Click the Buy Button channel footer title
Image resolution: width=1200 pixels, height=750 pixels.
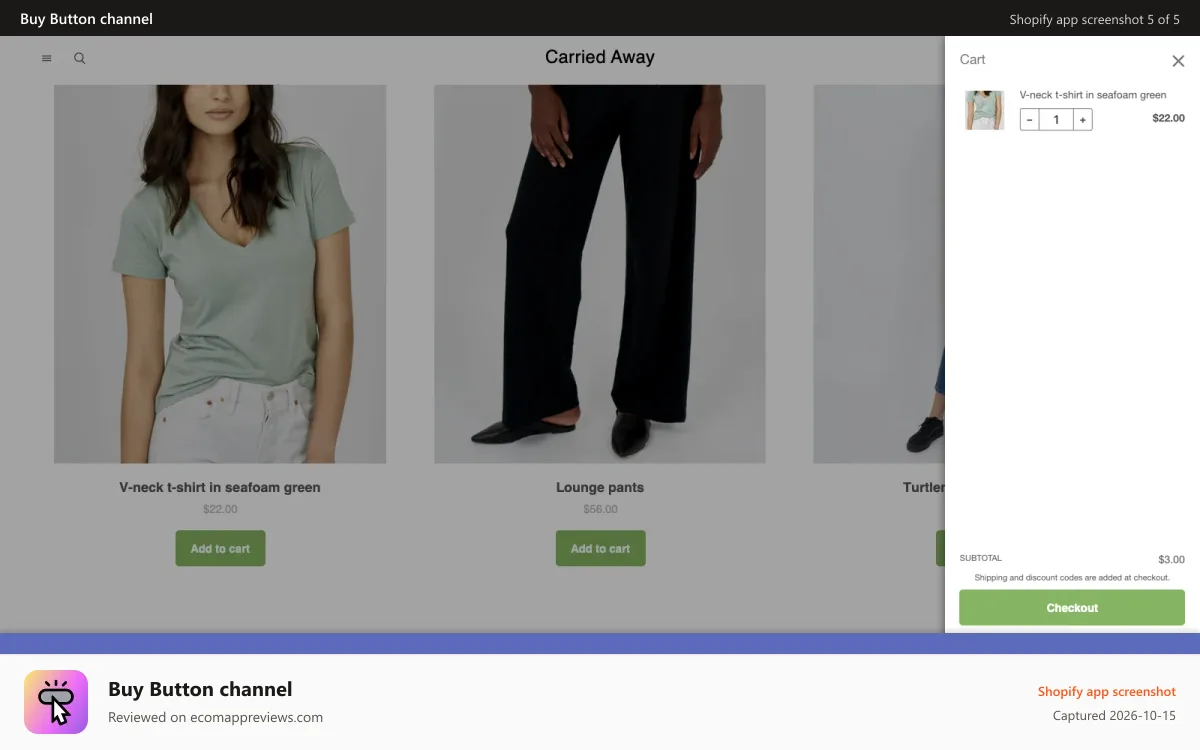pos(200,689)
